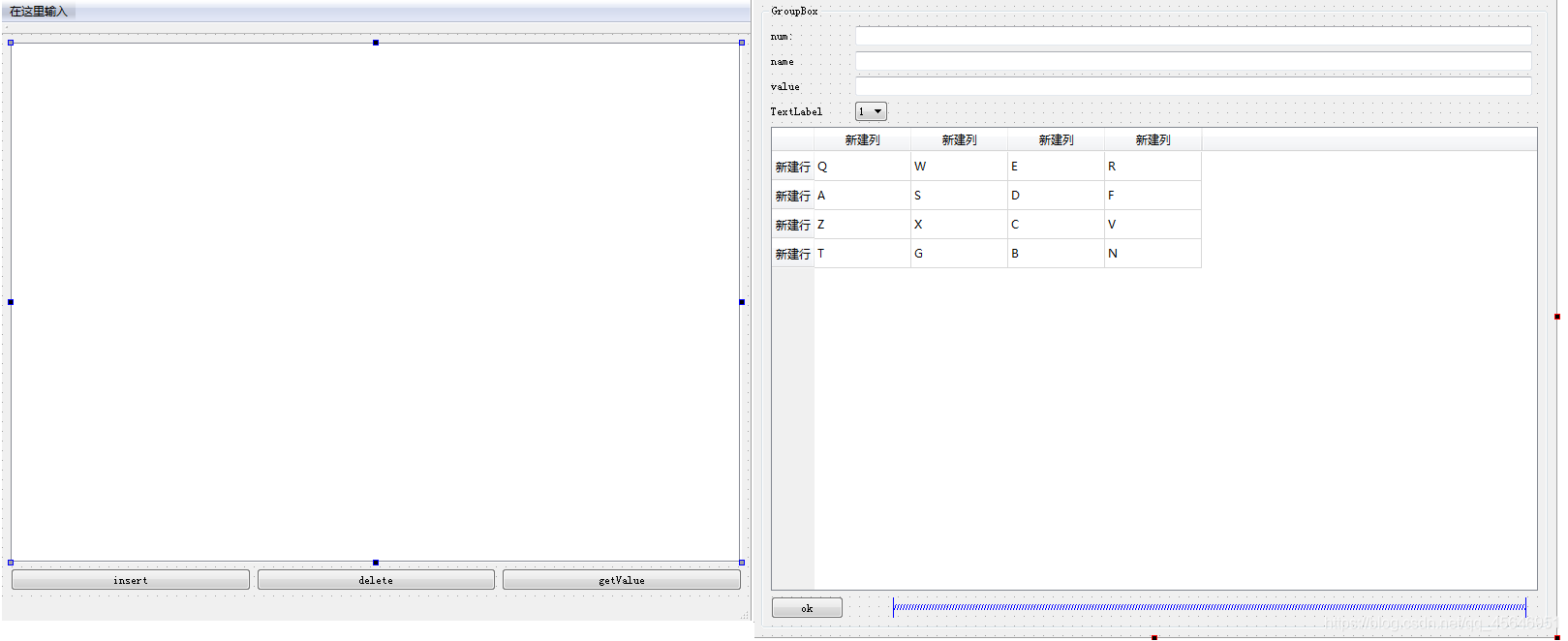Screen dimensions: 1568x641
Task: Click the column header above cell Q
Action: (862, 139)
